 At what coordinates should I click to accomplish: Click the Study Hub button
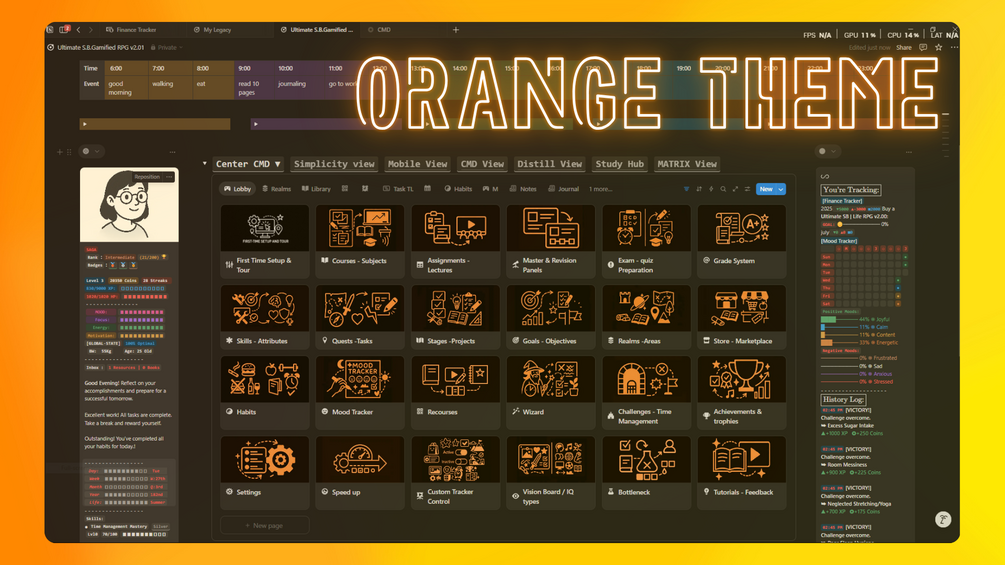[619, 164]
